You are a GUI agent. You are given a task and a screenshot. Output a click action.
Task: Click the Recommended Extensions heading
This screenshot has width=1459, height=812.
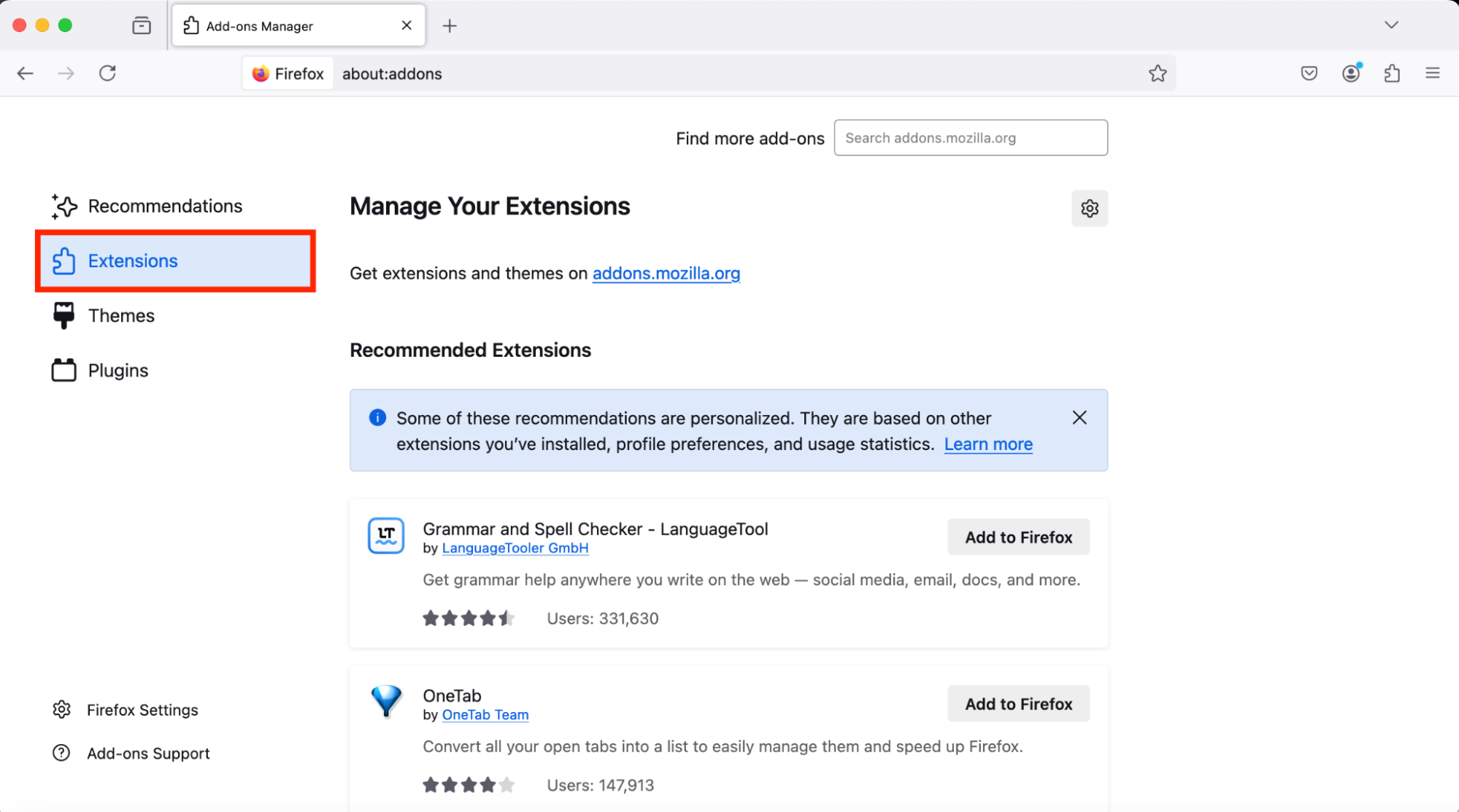[x=470, y=350]
